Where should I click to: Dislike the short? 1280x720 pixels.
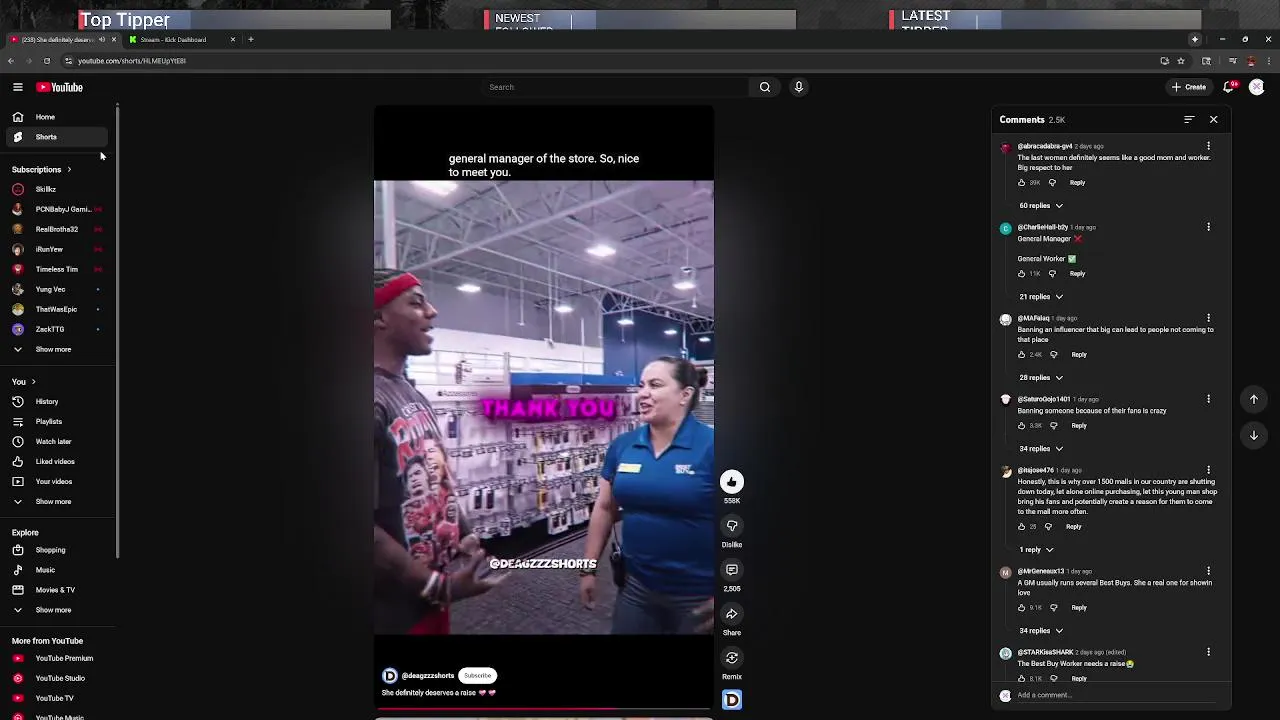coord(732,526)
